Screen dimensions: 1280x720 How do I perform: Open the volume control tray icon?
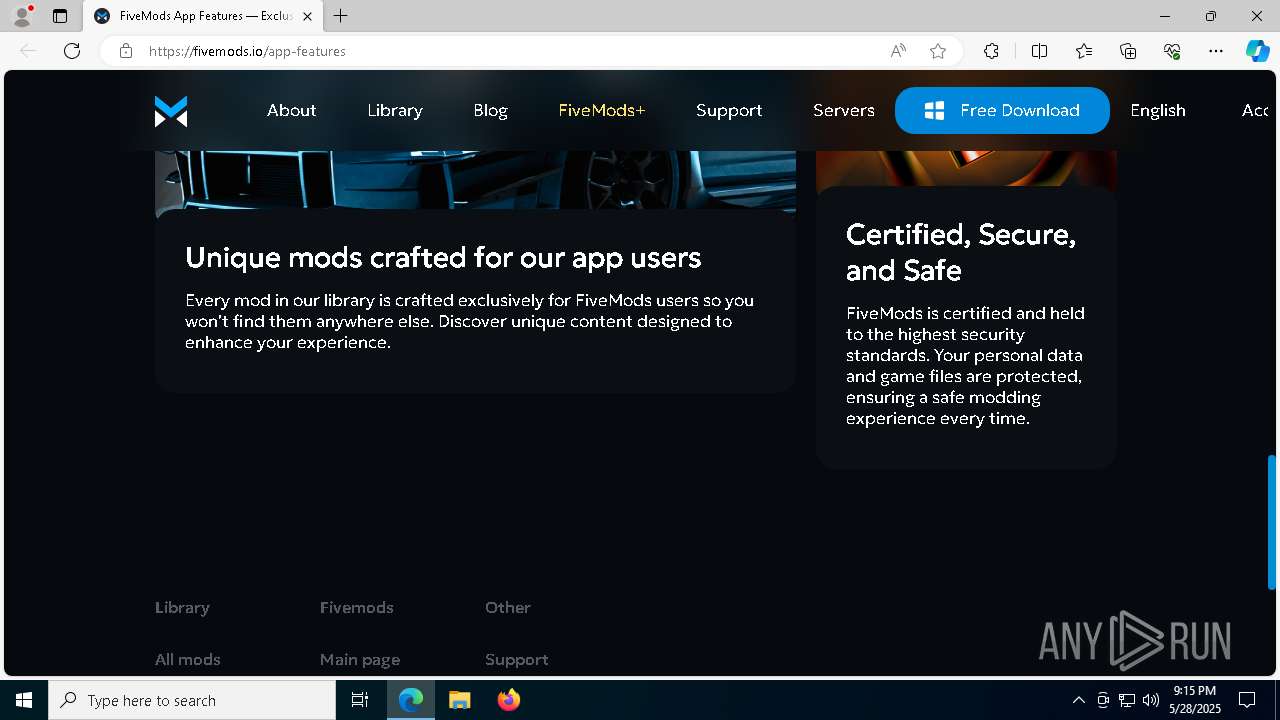[1151, 700]
